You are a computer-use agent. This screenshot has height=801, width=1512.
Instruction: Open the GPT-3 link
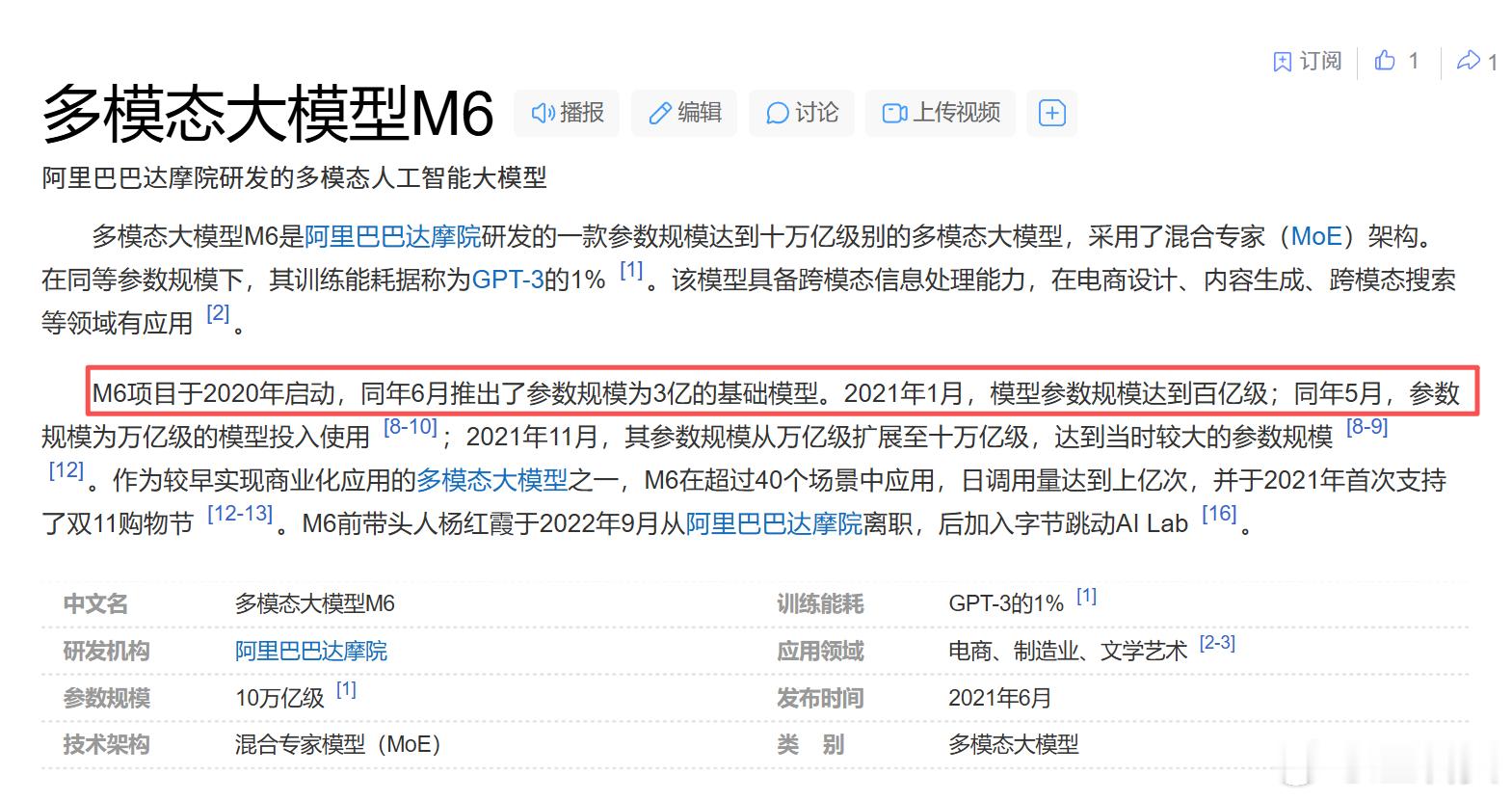coord(508,280)
